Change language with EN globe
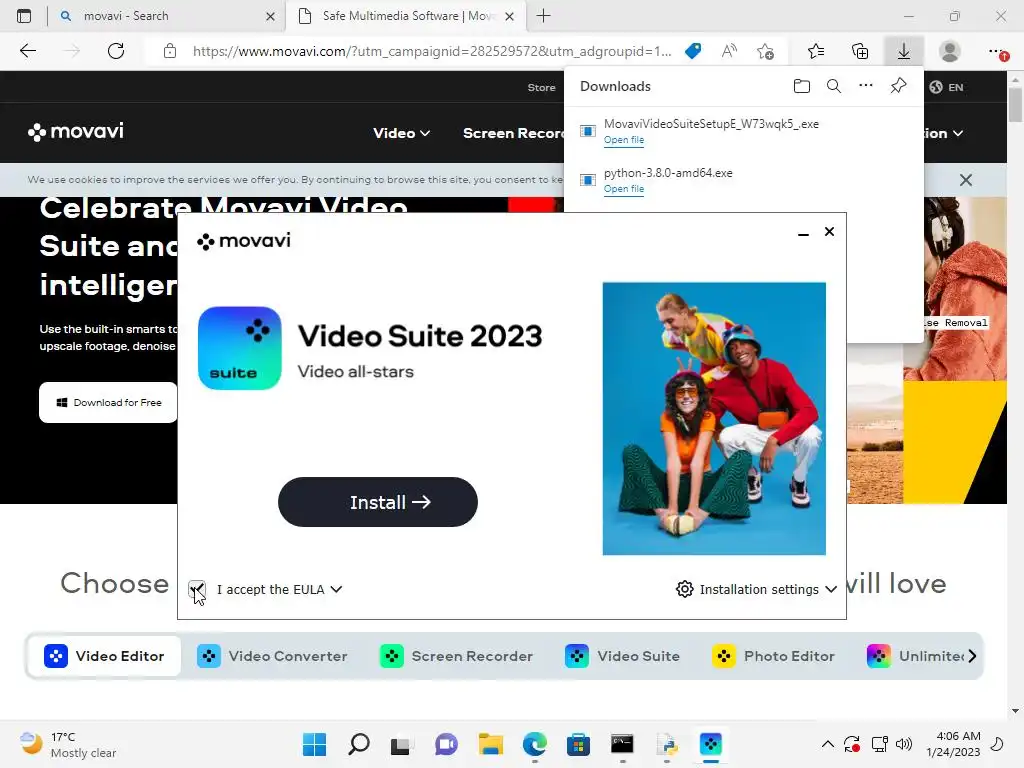Screen dimensions: 1024x768 946,87
